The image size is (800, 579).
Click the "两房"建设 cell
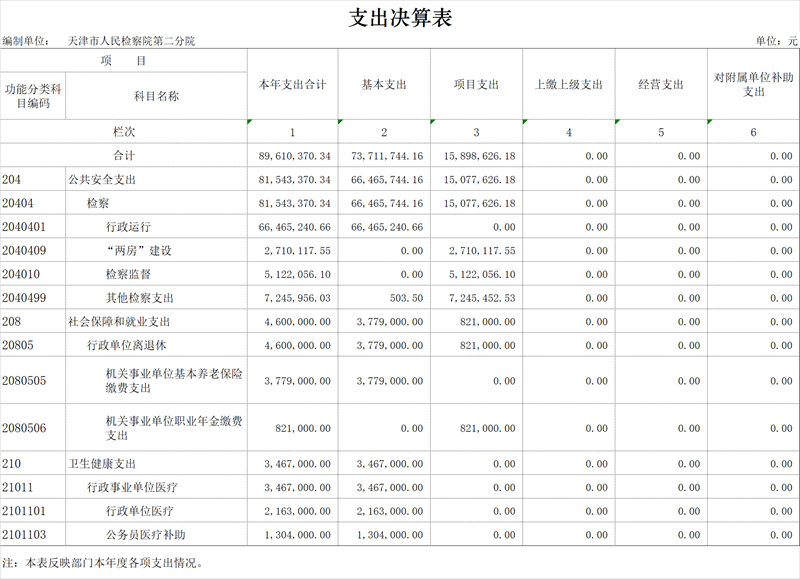tap(157, 250)
